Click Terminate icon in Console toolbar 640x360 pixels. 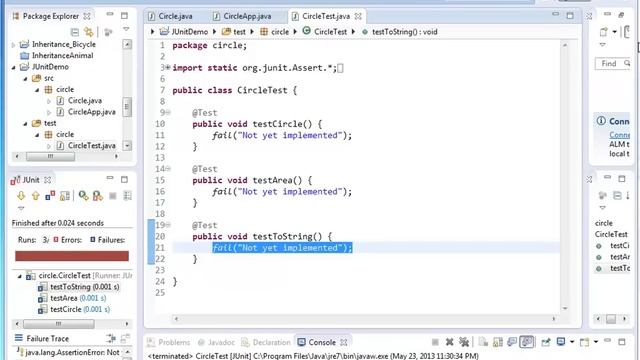coord(435,342)
